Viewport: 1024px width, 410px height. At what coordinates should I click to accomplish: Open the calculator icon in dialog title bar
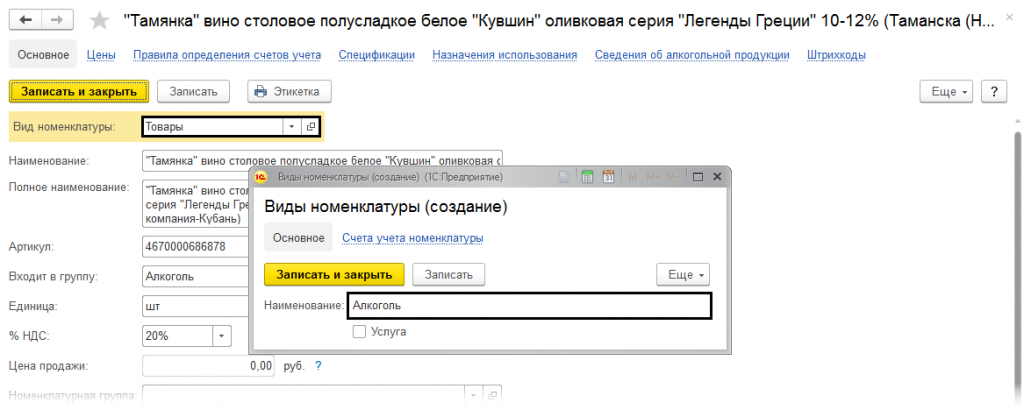click(587, 177)
